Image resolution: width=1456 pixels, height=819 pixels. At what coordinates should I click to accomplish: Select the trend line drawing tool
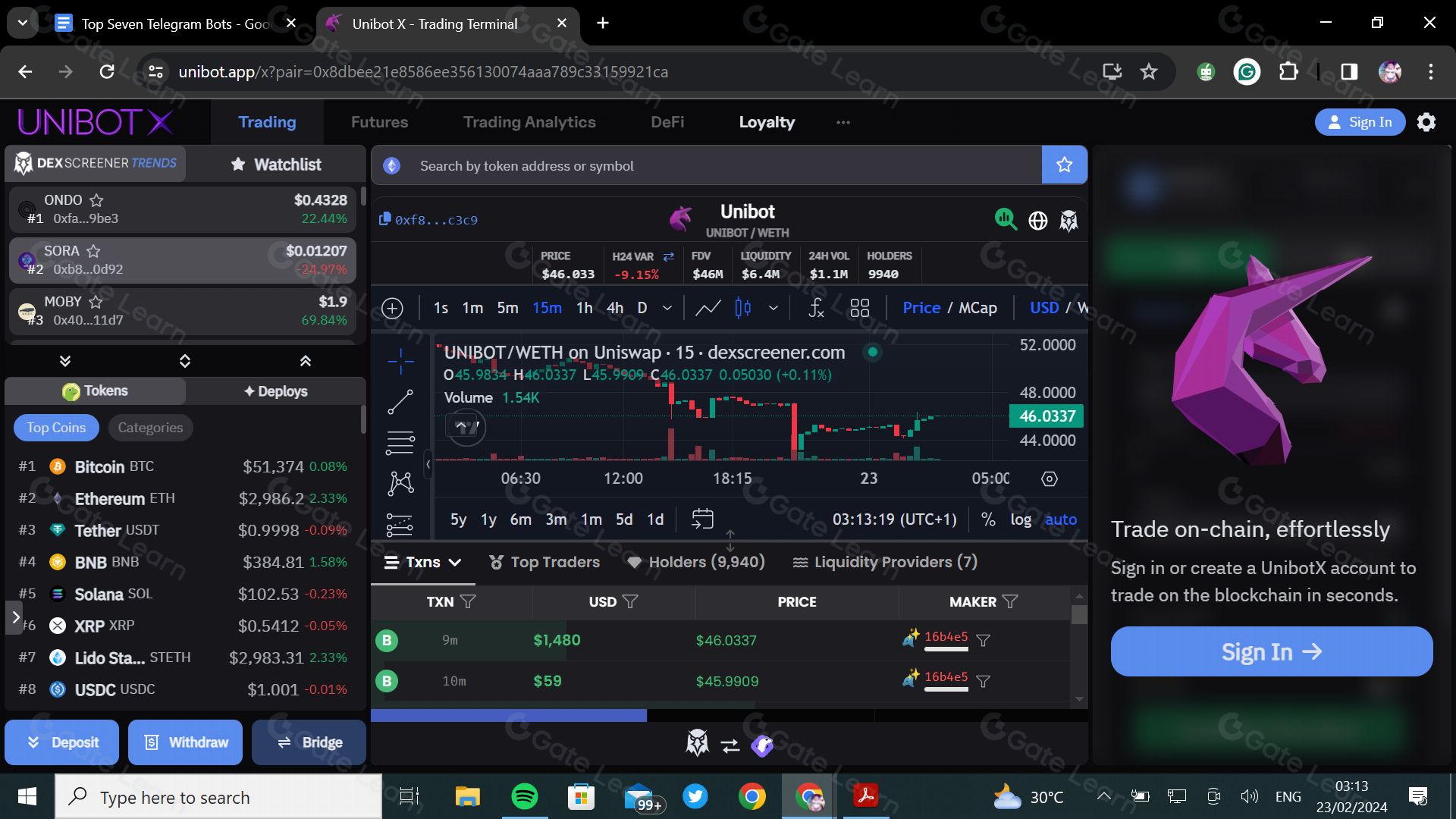(x=400, y=402)
